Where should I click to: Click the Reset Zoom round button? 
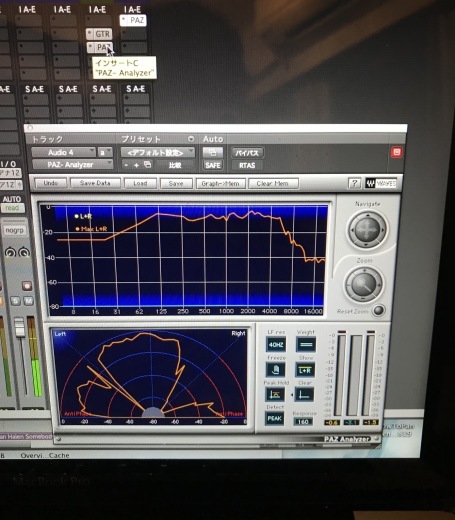378,310
